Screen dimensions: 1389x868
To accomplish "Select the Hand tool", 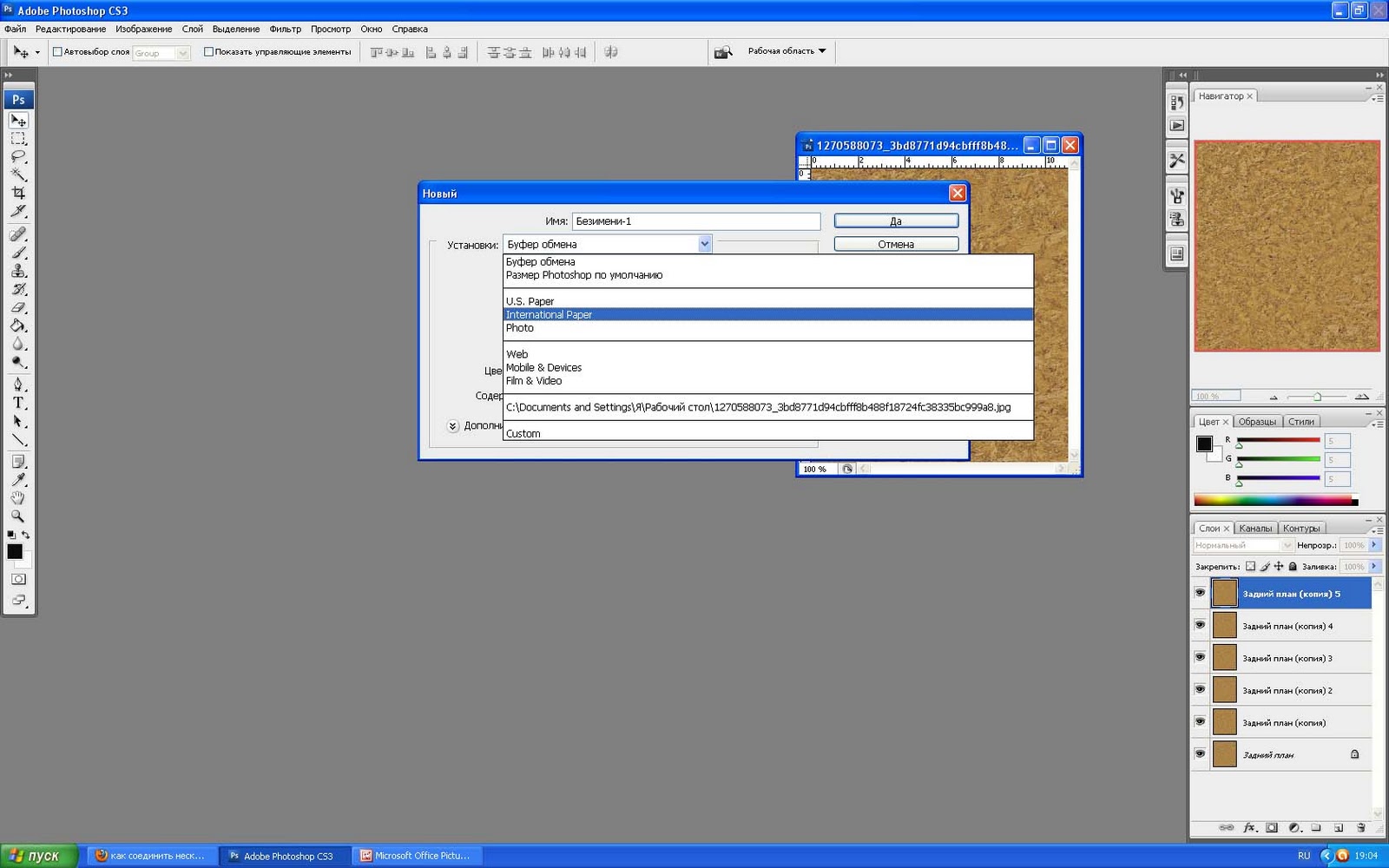I will 18,498.
